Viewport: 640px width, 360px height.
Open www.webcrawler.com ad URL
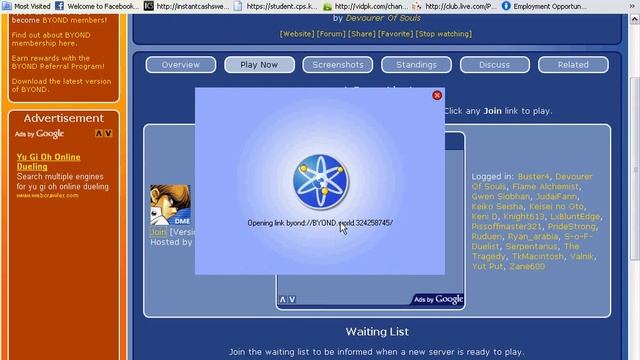47,196
